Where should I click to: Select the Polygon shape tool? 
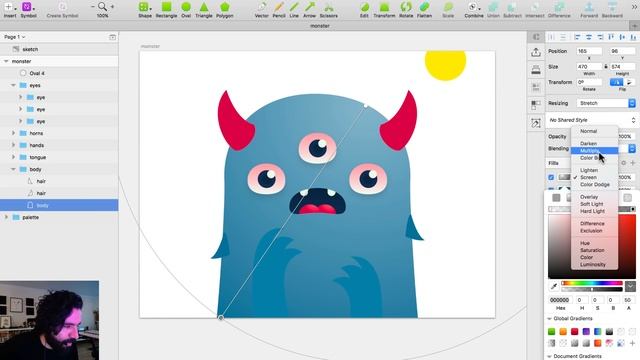(224, 10)
